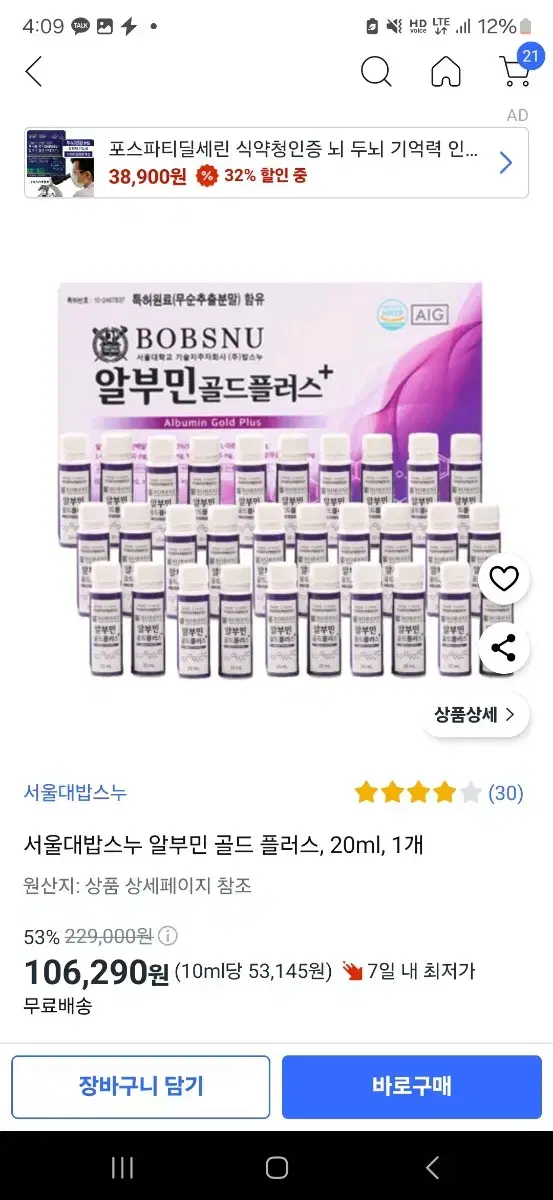
Task: View the star rating reviews
Action: pyautogui.click(x=418, y=793)
